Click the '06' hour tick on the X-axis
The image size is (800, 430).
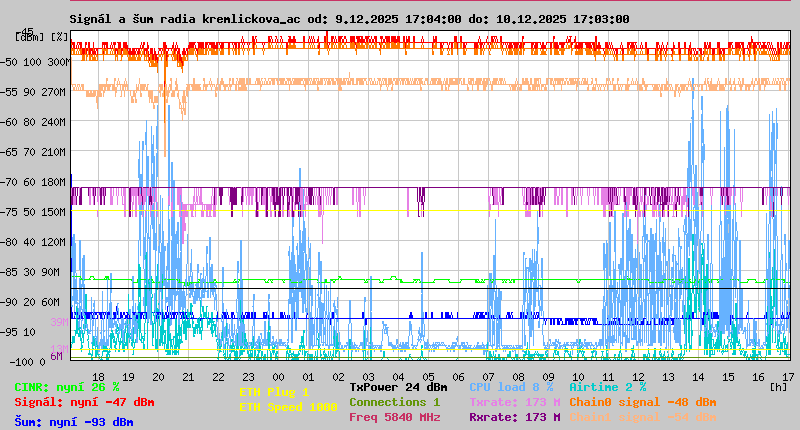tap(458, 377)
